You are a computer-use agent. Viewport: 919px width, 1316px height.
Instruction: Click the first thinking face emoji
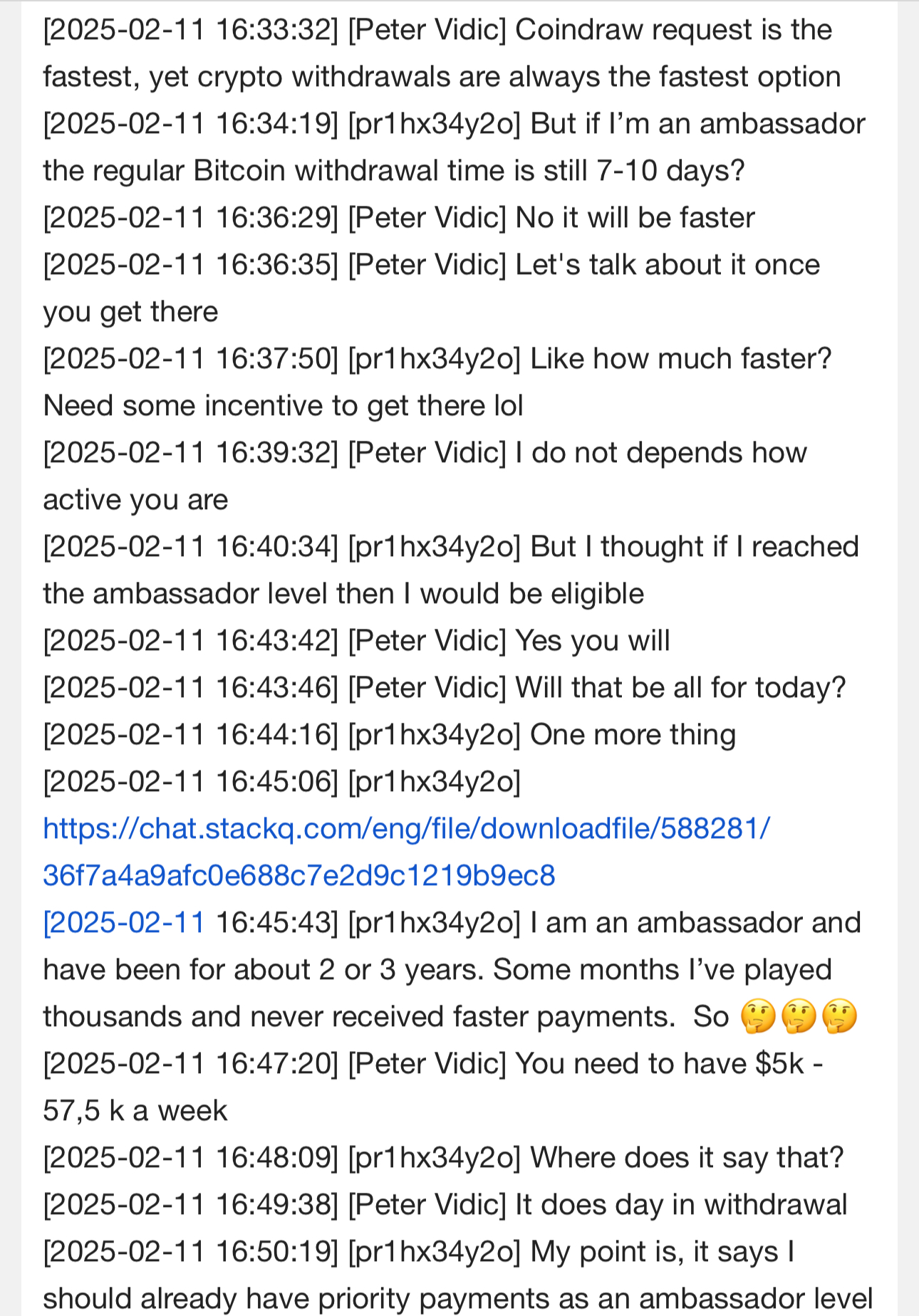758,1016
